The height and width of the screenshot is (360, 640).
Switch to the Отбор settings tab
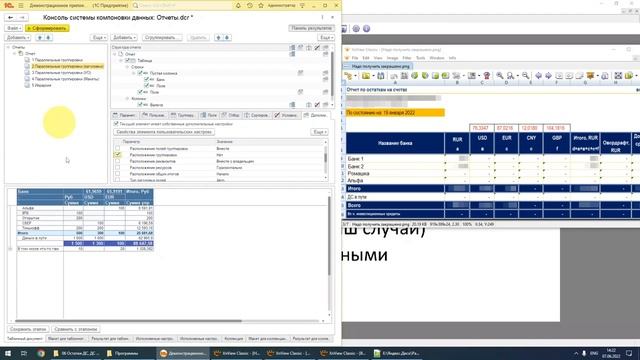231,116
